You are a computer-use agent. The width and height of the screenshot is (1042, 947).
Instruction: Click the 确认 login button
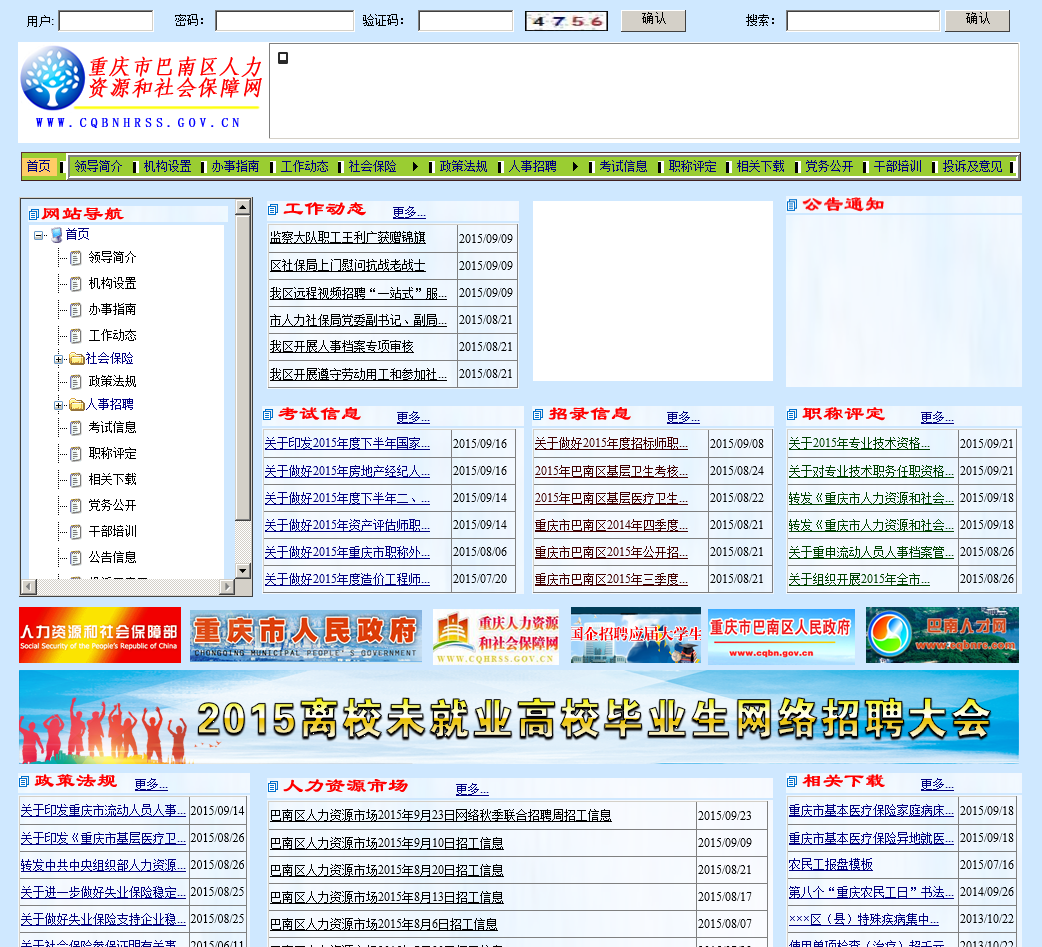(x=653, y=21)
